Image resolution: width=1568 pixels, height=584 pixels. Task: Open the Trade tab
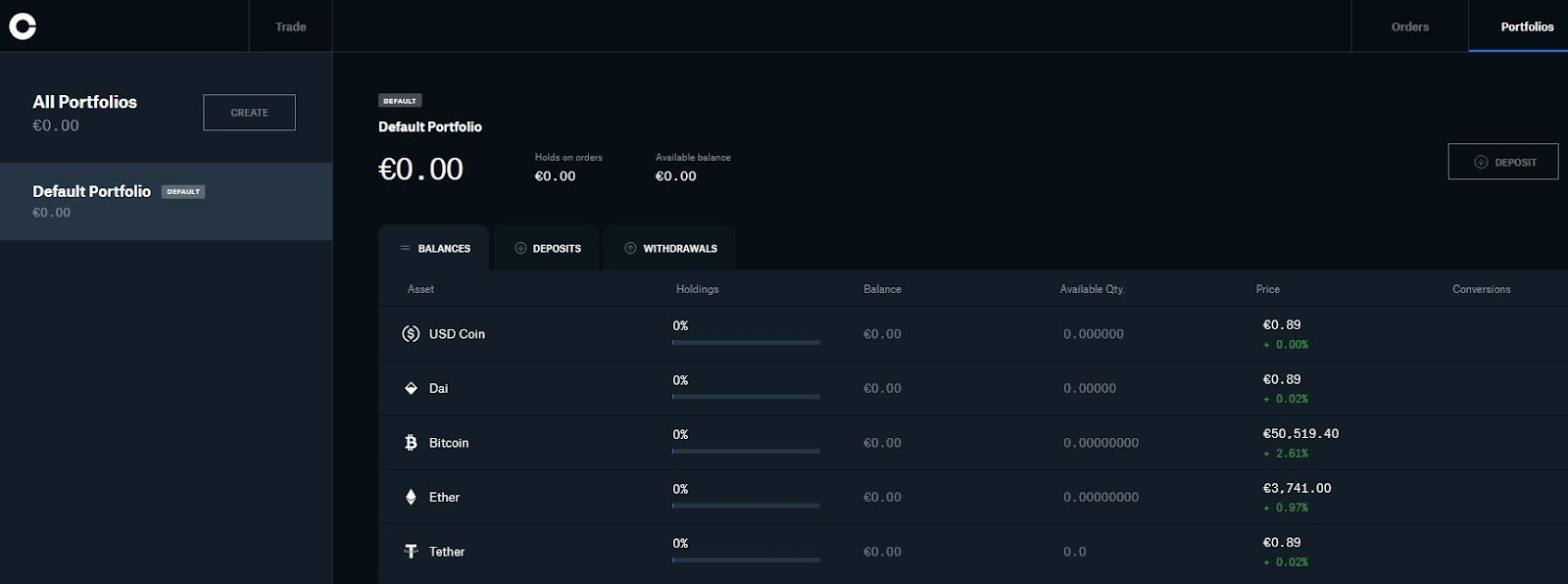(x=291, y=26)
